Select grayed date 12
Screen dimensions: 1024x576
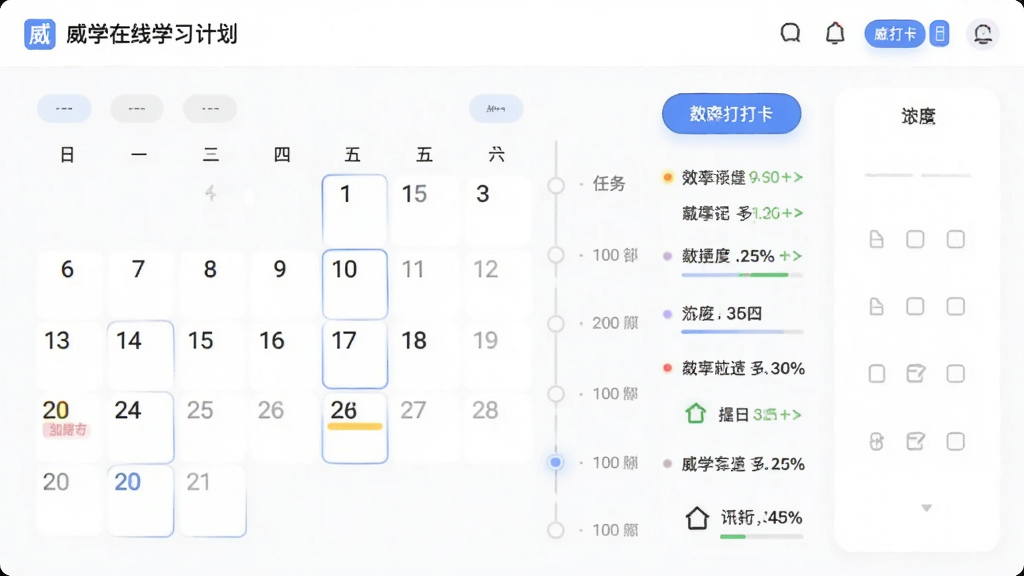[496, 284]
